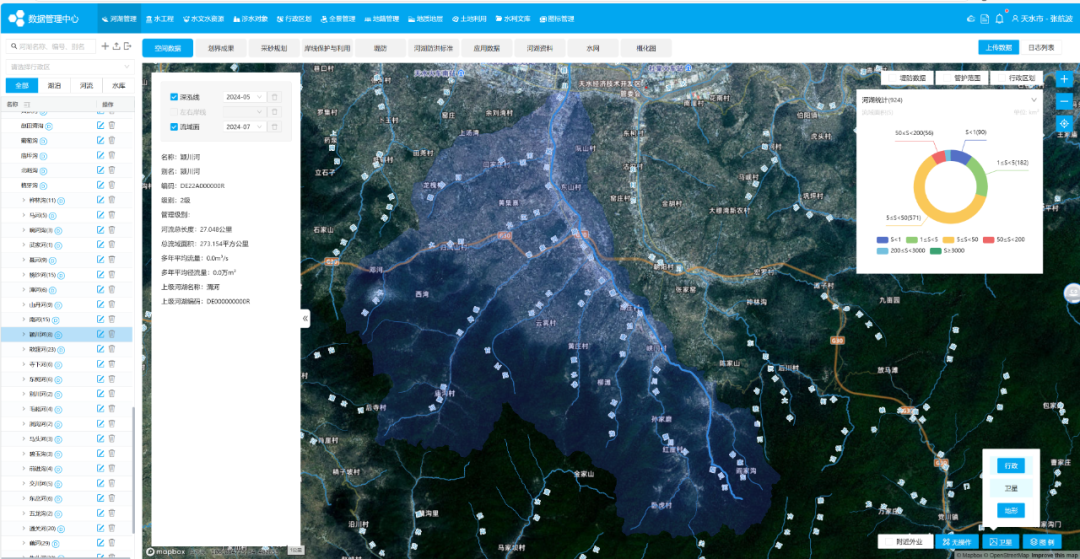The height and width of the screenshot is (559, 1080).
Task: Click the map zoom out minus button
Action: click(x=1064, y=101)
